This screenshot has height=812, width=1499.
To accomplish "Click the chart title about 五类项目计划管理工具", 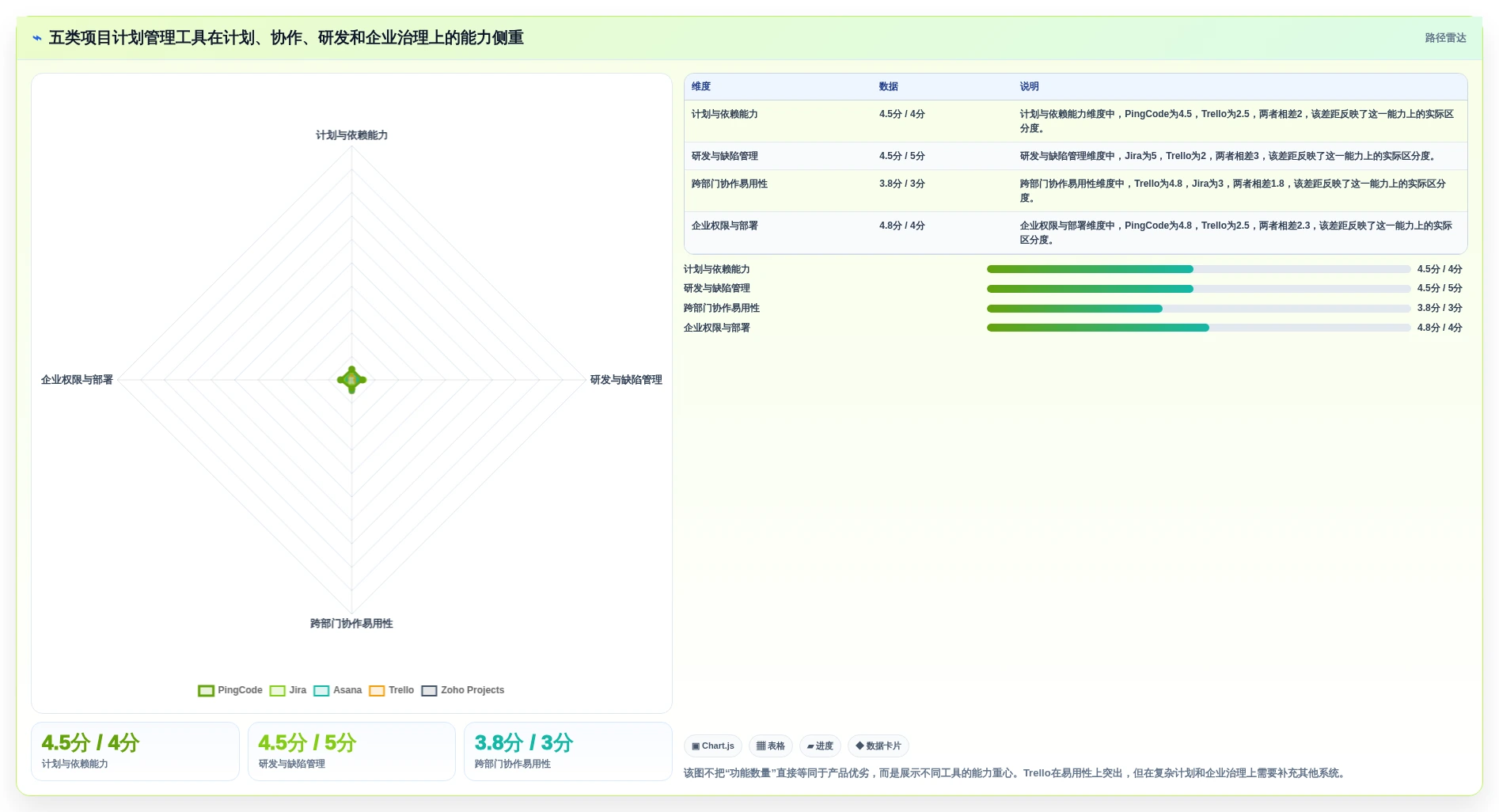I will click(x=286, y=38).
